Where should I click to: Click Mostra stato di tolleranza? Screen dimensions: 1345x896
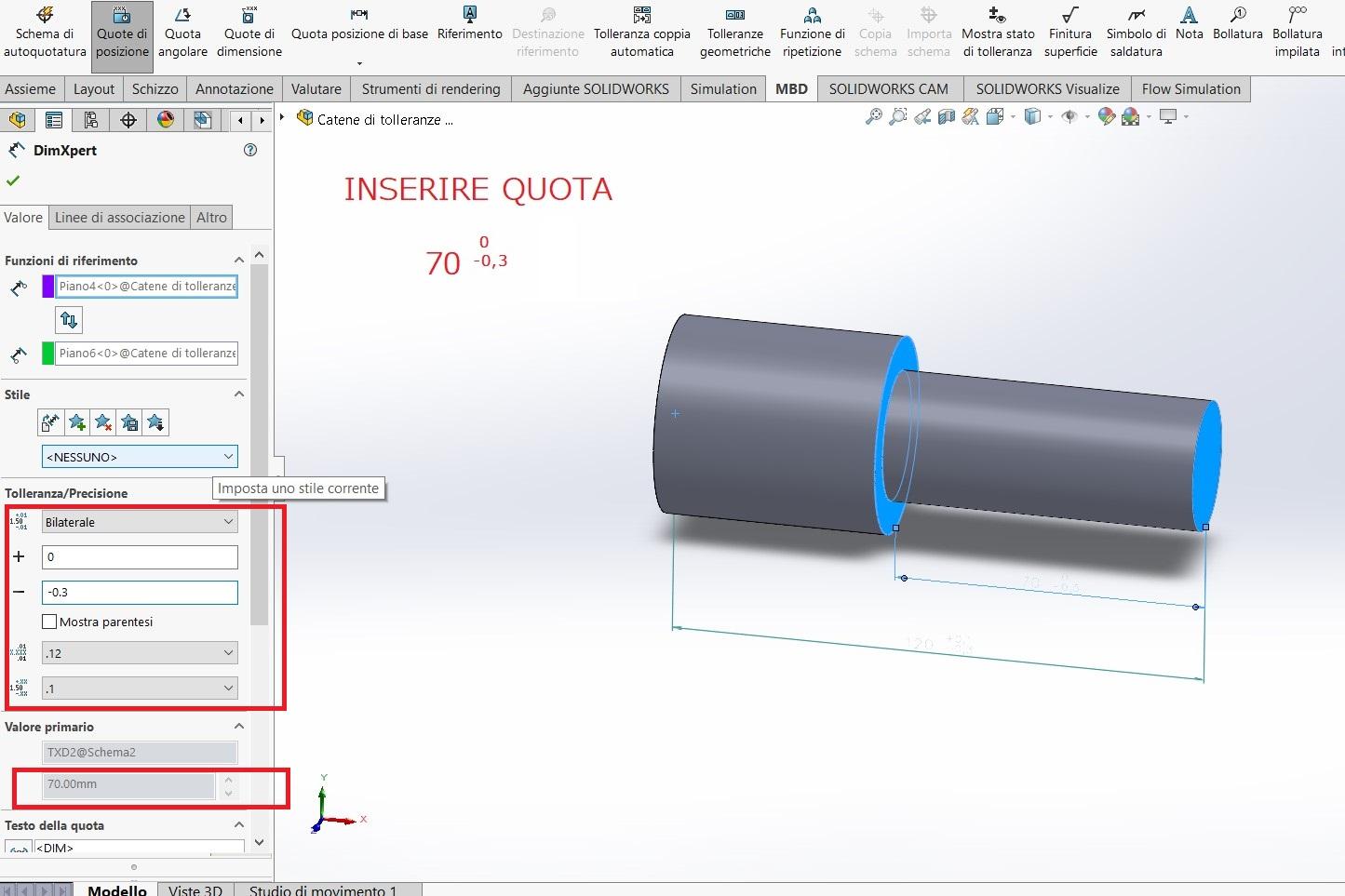point(998,33)
